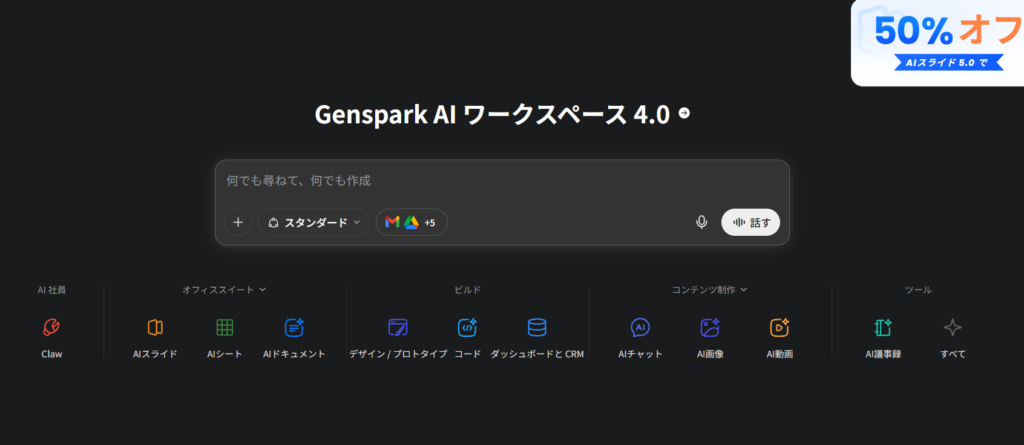Open the Claw AI employee tool

coord(52,338)
